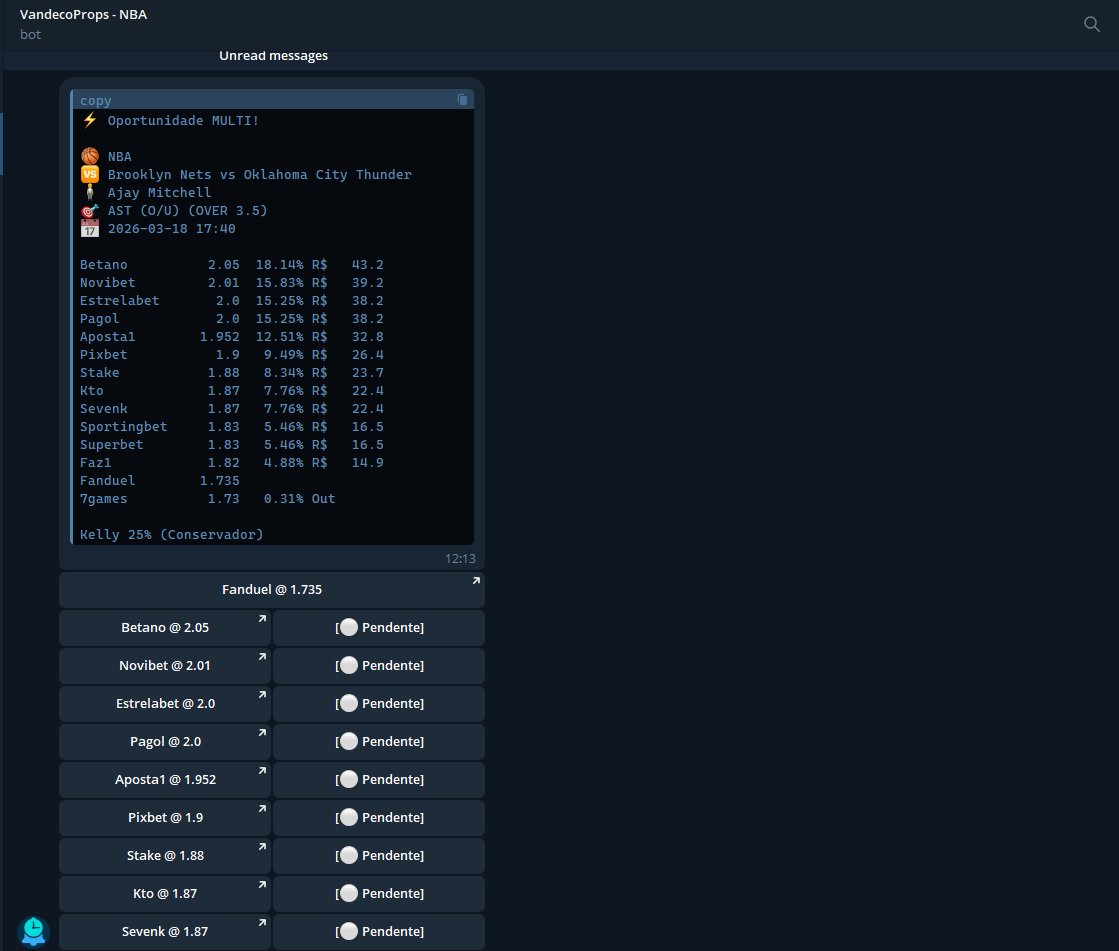
Task: Open the chat search magnifier icon
Action: pos(1091,24)
